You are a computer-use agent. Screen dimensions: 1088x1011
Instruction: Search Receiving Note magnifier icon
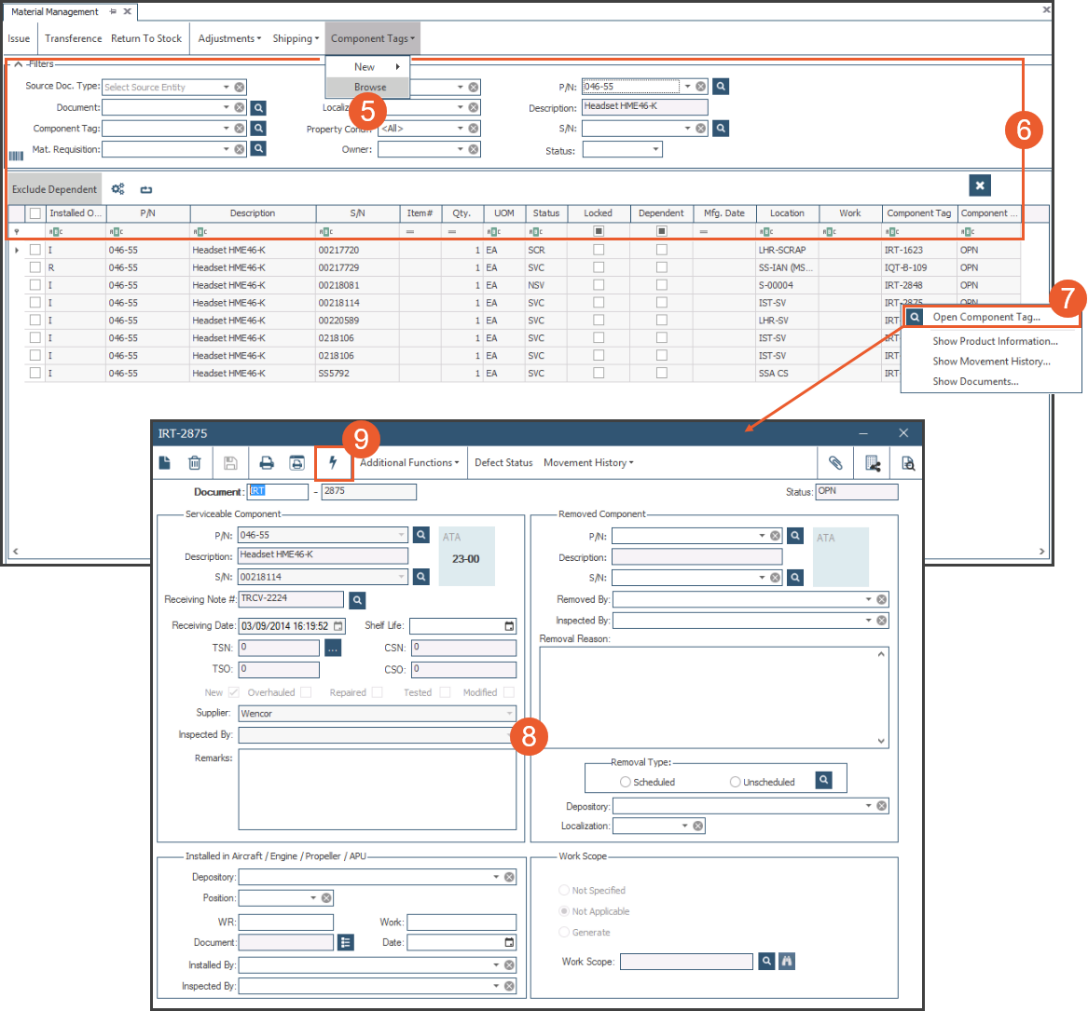coord(357,600)
